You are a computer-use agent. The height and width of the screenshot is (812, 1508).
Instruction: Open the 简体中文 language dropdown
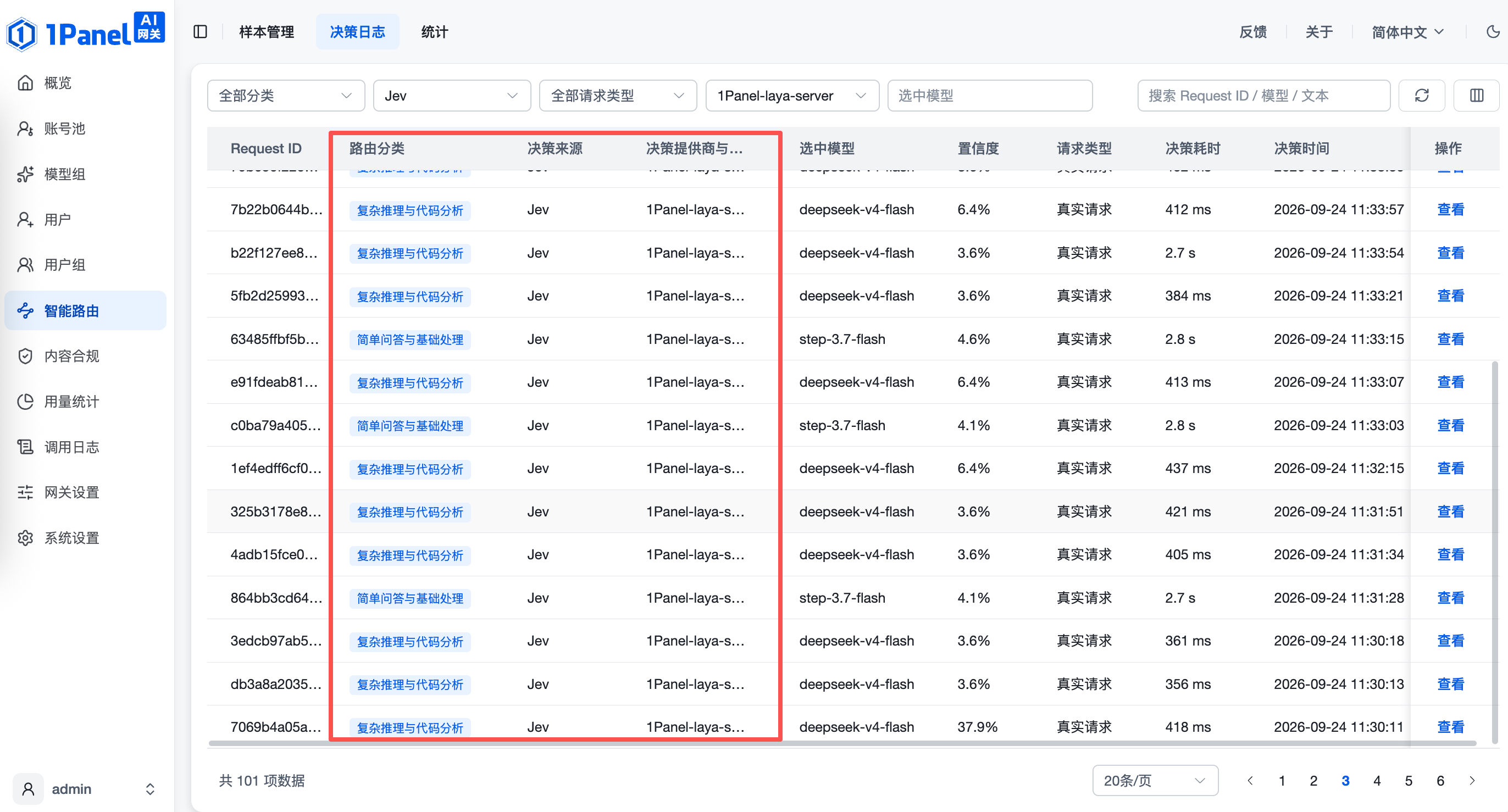click(1408, 32)
